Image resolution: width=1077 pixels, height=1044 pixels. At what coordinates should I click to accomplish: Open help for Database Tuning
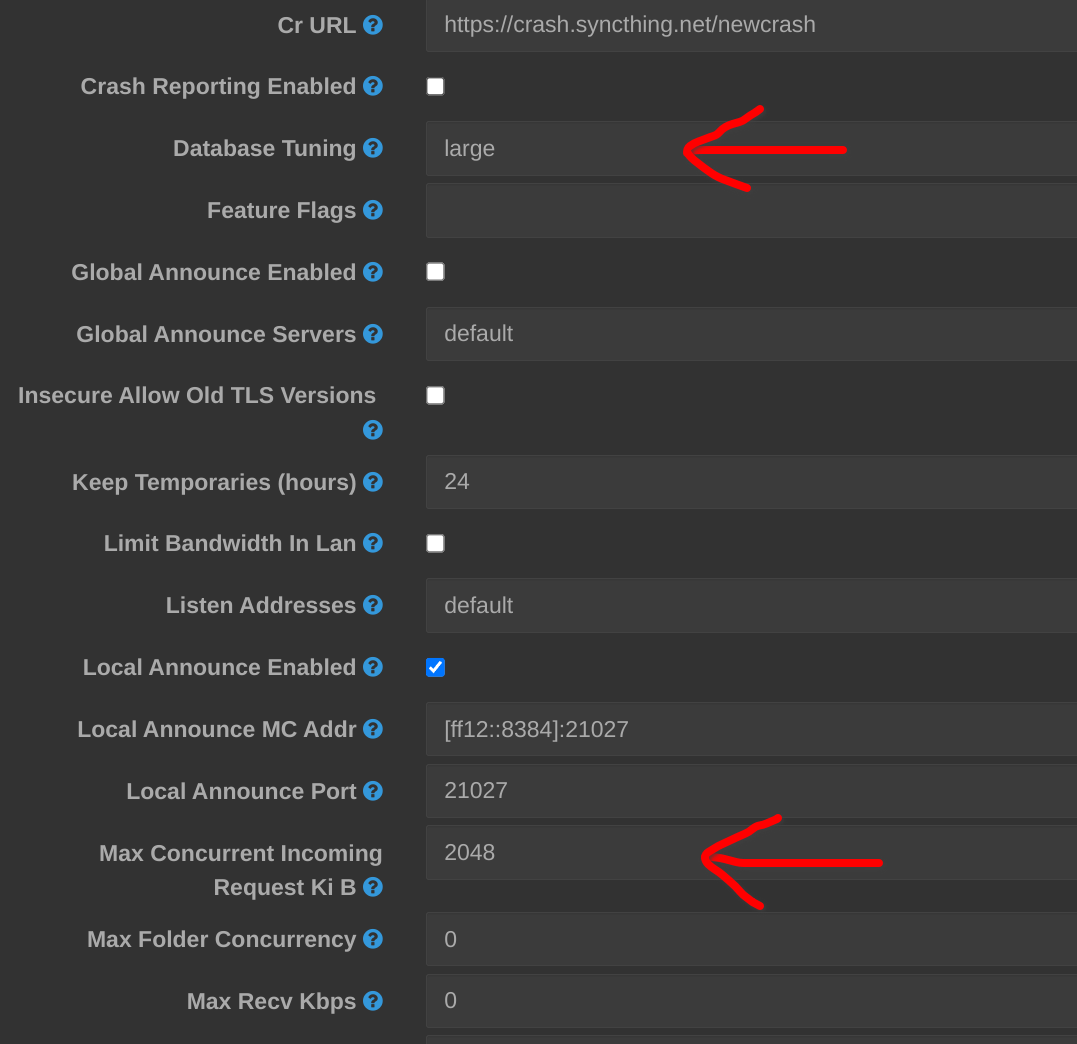coord(373,148)
